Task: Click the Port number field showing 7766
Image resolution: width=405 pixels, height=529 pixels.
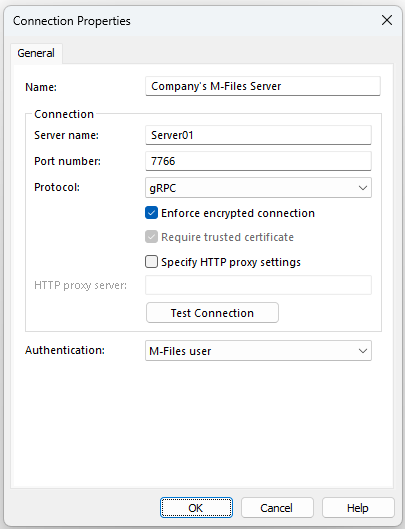Action: [259, 161]
